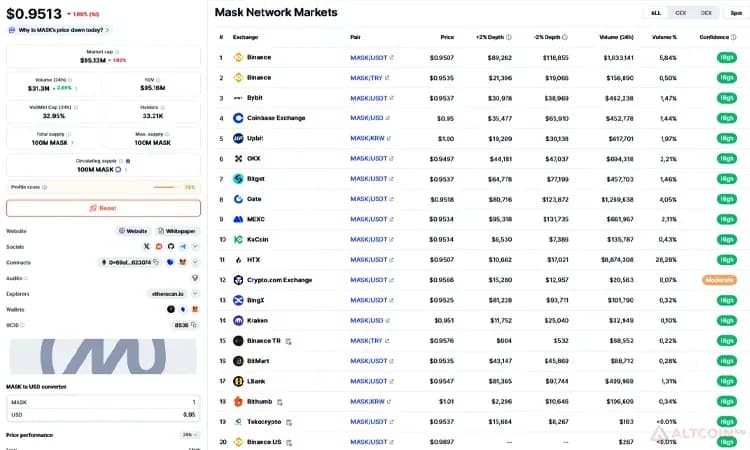Copy the 0x69af contract address

[x=156, y=262]
